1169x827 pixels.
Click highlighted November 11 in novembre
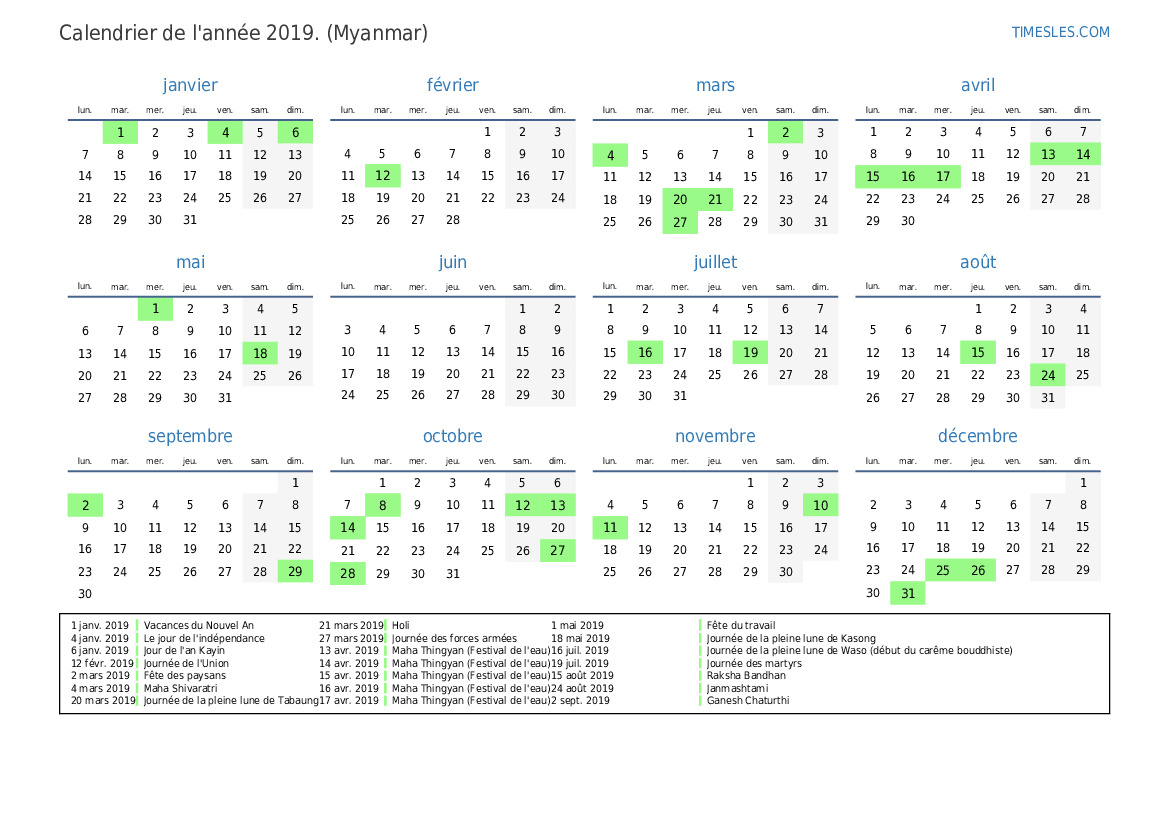point(610,527)
